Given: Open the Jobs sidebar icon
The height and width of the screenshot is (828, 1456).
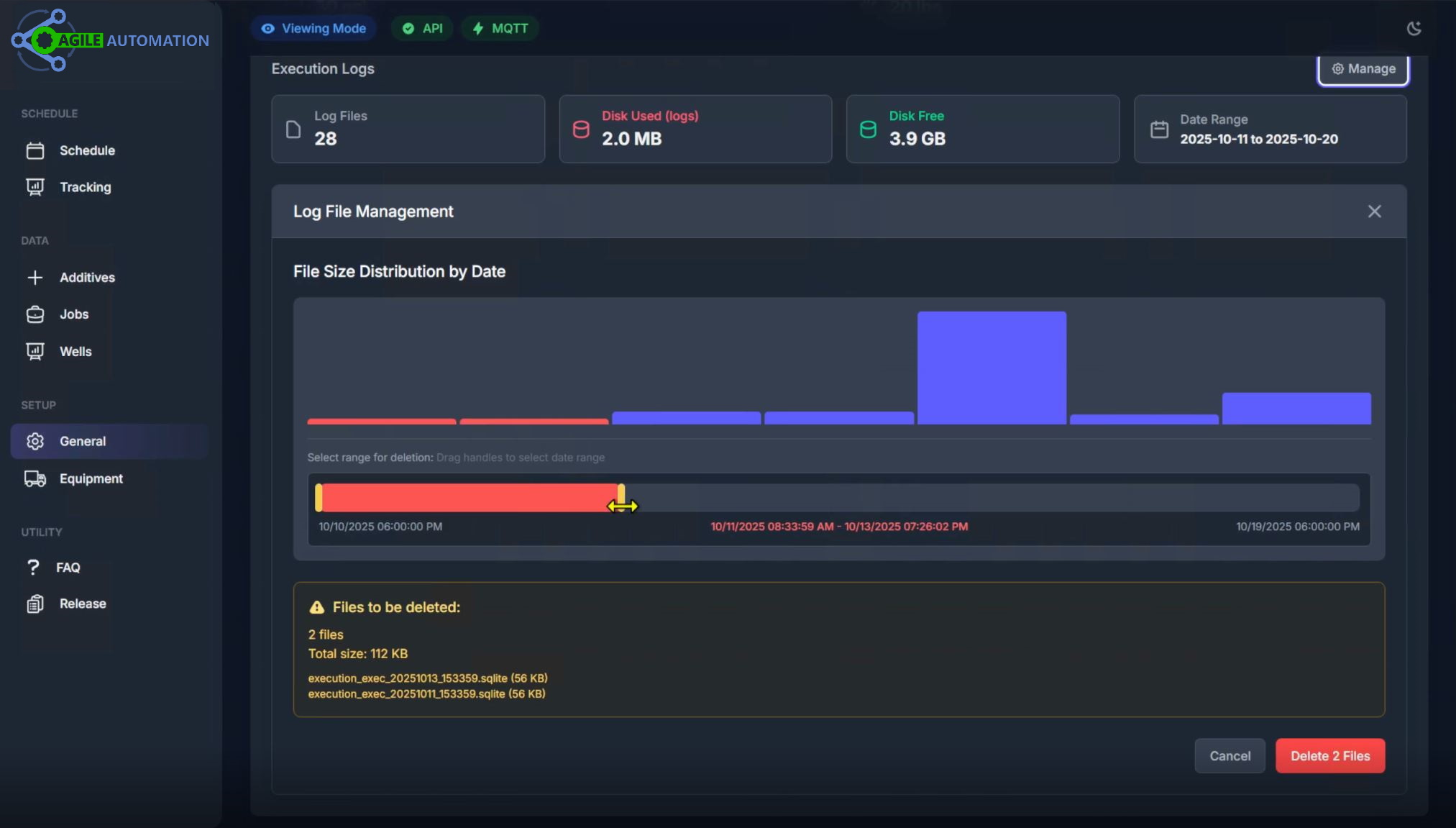Looking at the screenshot, I should point(36,314).
